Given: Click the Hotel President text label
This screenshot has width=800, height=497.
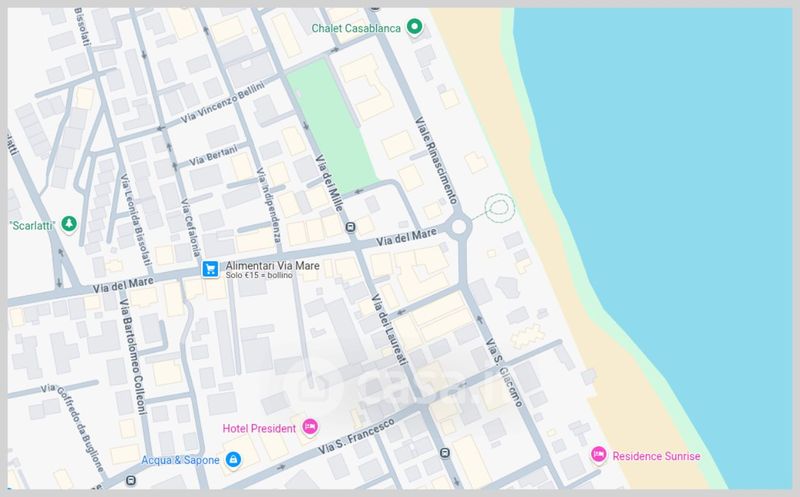Looking at the screenshot, I should (259, 429).
